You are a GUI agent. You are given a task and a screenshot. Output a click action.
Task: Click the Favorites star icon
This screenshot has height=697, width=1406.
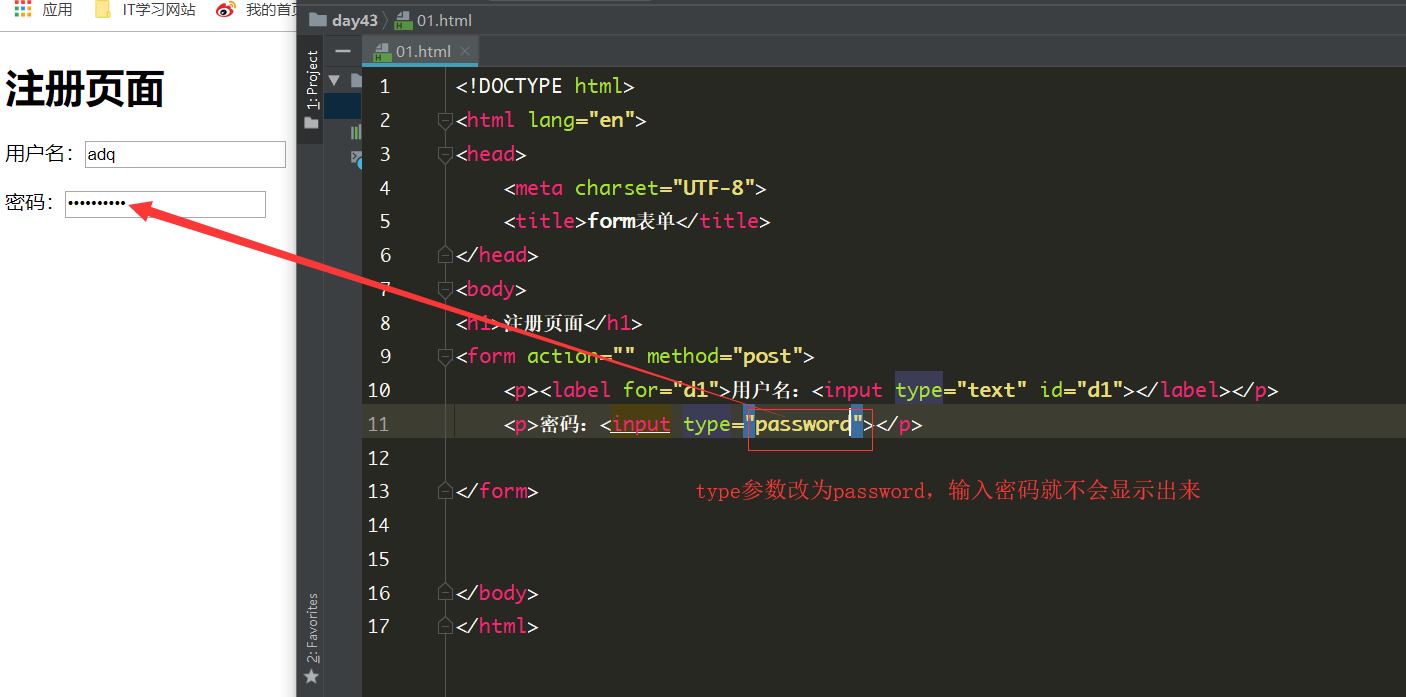[311, 677]
